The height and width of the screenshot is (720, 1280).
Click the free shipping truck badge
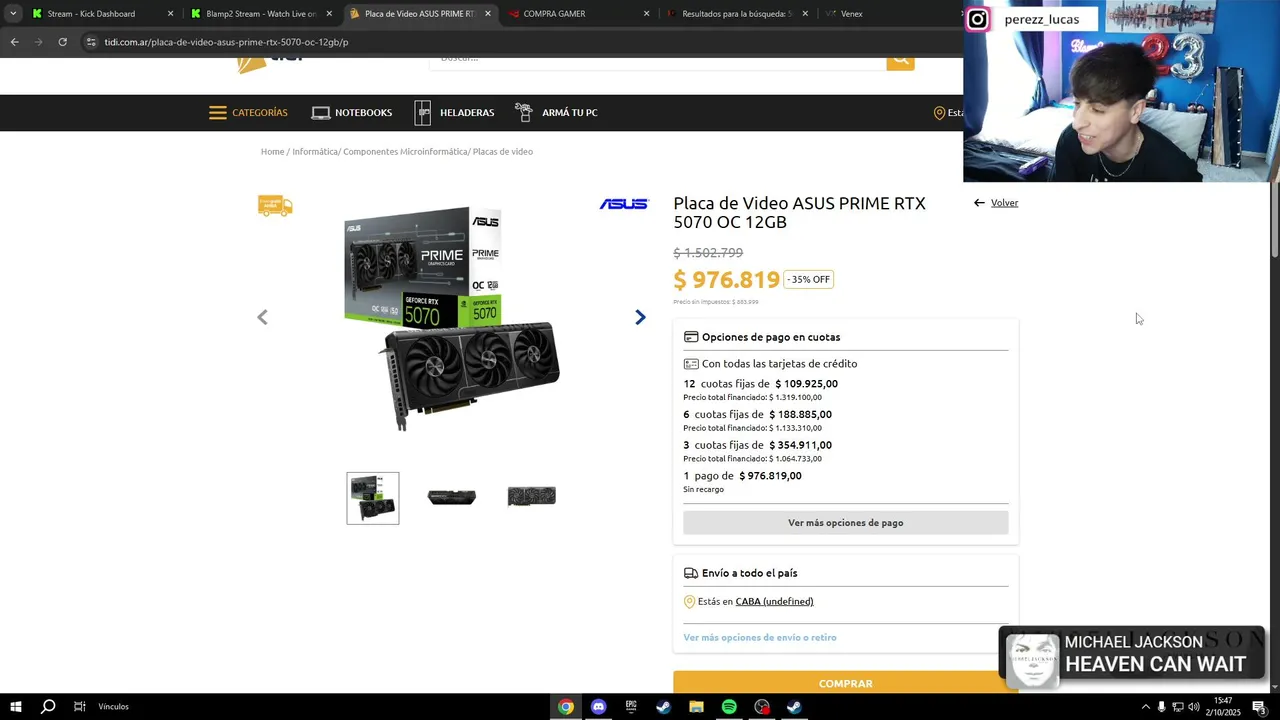pyautogui.click(x=275, y=206)
